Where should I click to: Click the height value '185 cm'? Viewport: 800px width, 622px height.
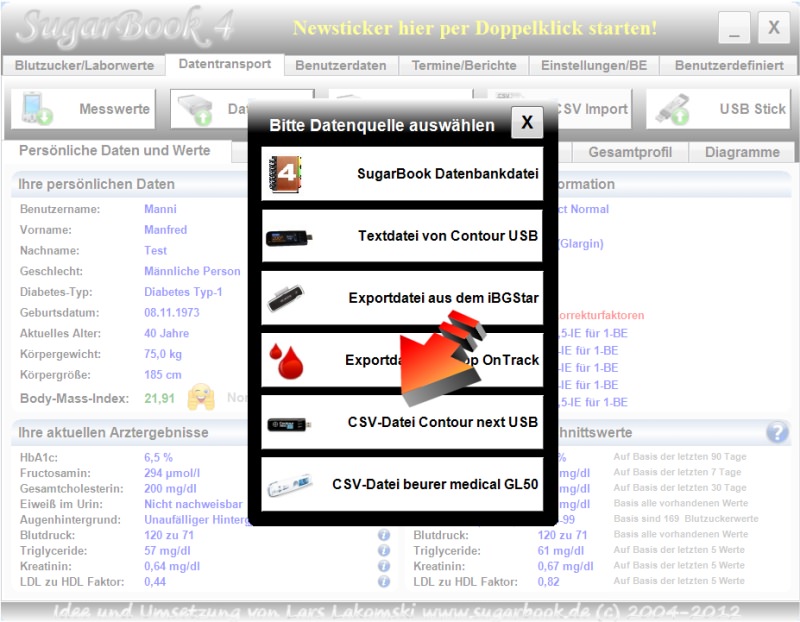(163, 375)
